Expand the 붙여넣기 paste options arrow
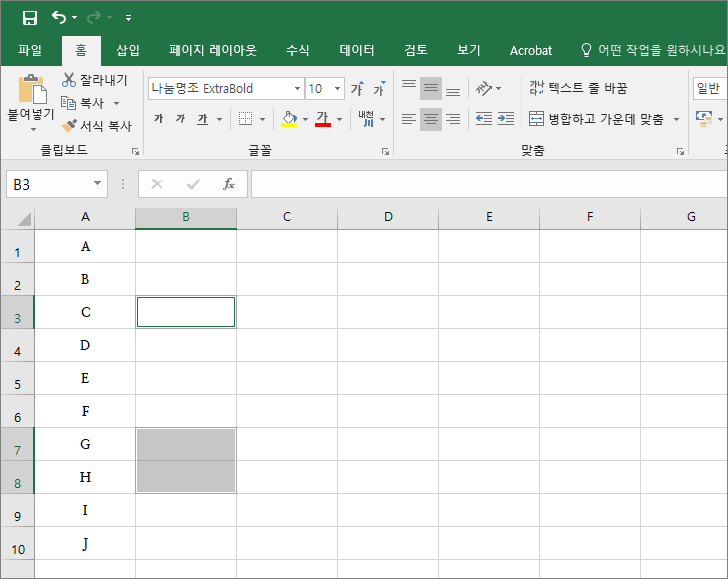 pyautogui.click(x=33, y=130)
